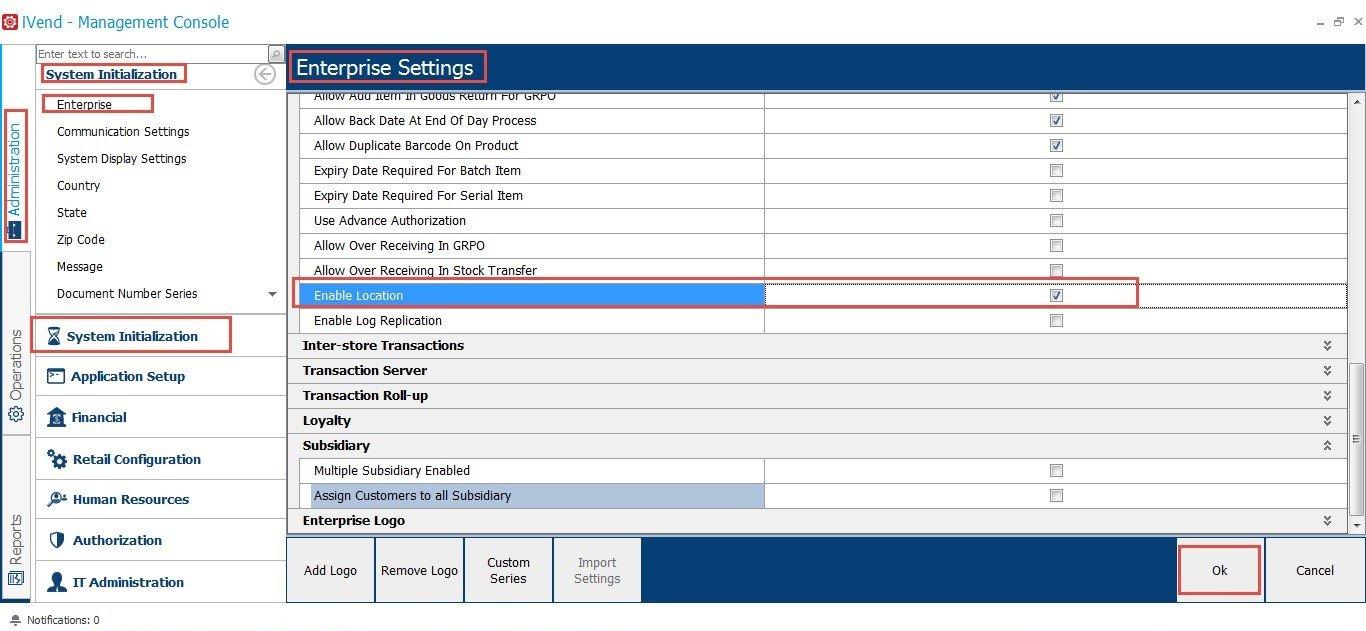Click the Financial bank icon
The height and width of the screenshot is (631, 1366).
tap(56, 417)
